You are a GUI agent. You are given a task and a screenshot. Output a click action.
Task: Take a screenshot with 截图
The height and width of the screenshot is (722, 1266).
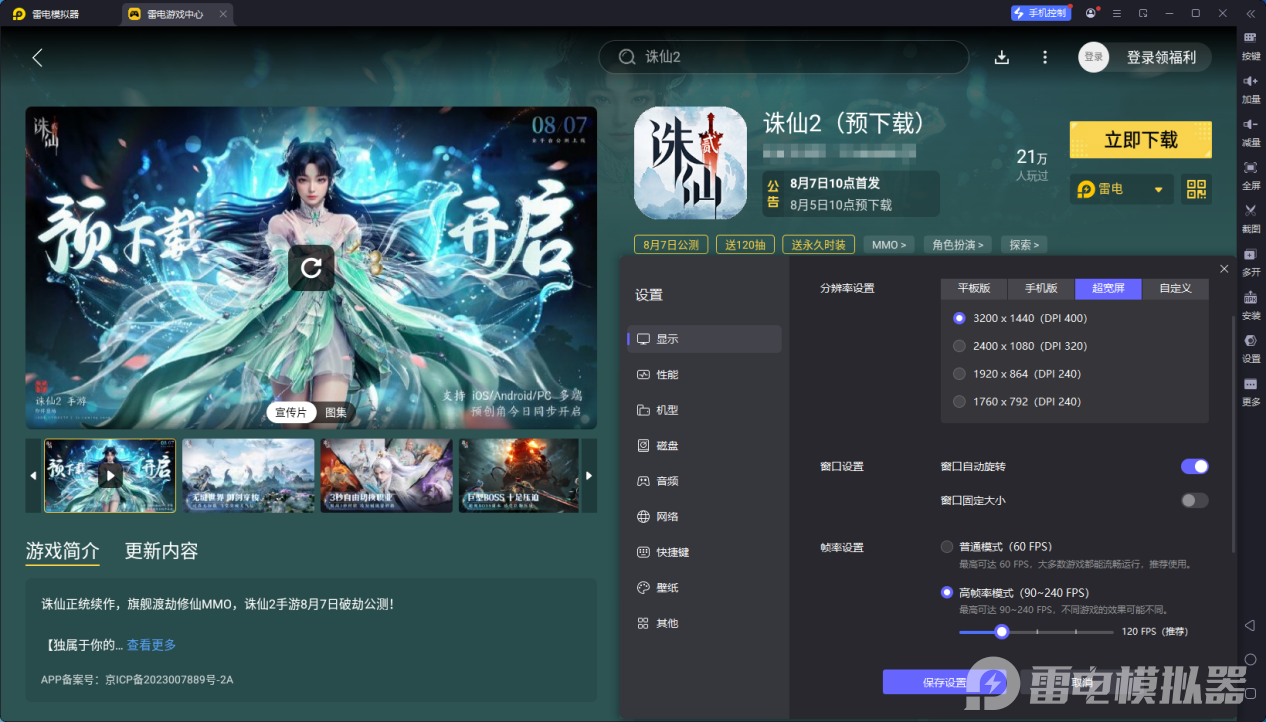1251,217
